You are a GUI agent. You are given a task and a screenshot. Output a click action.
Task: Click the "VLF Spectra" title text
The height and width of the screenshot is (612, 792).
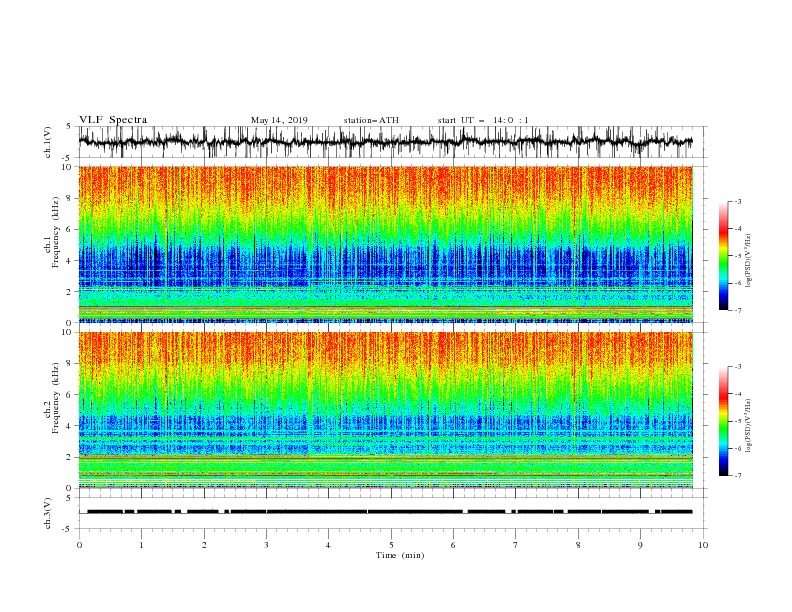click(113, 120)
